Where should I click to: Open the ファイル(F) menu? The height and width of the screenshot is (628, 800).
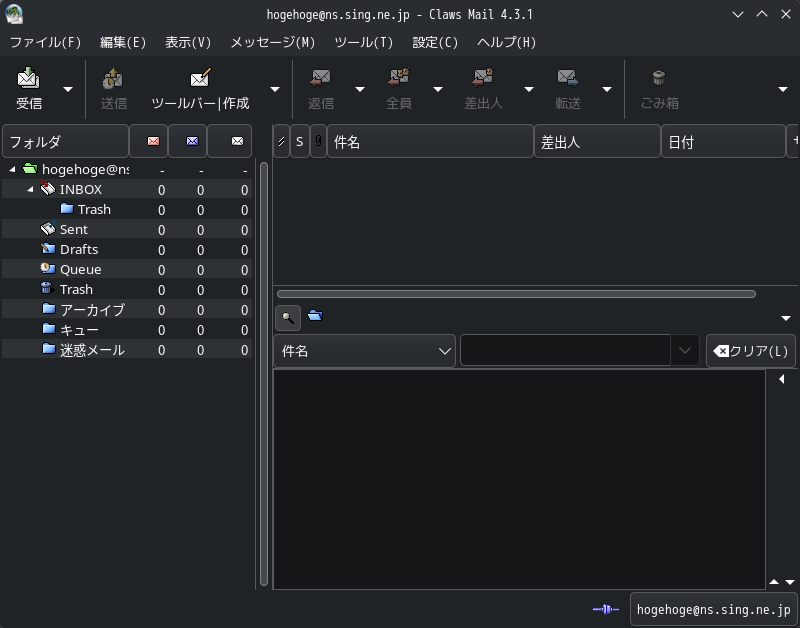[x=45, y=42]
